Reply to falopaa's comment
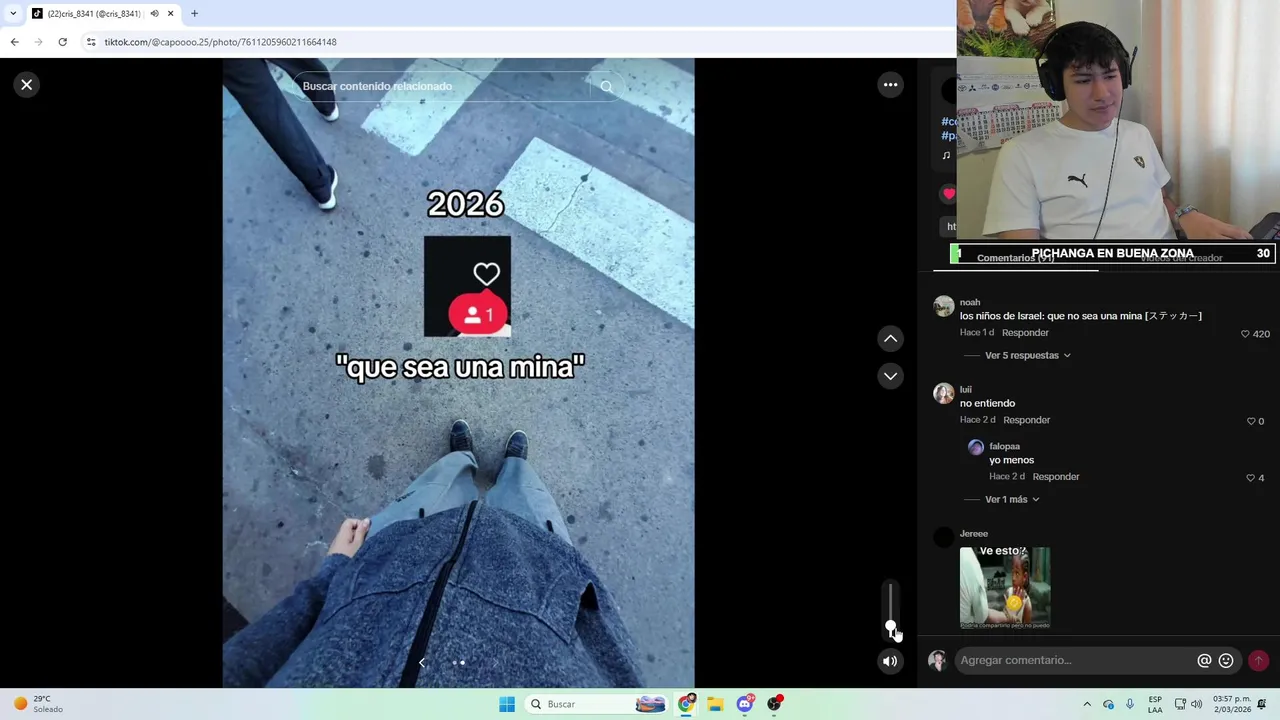Screen dimensions: 1280x720 (1055, 477)
